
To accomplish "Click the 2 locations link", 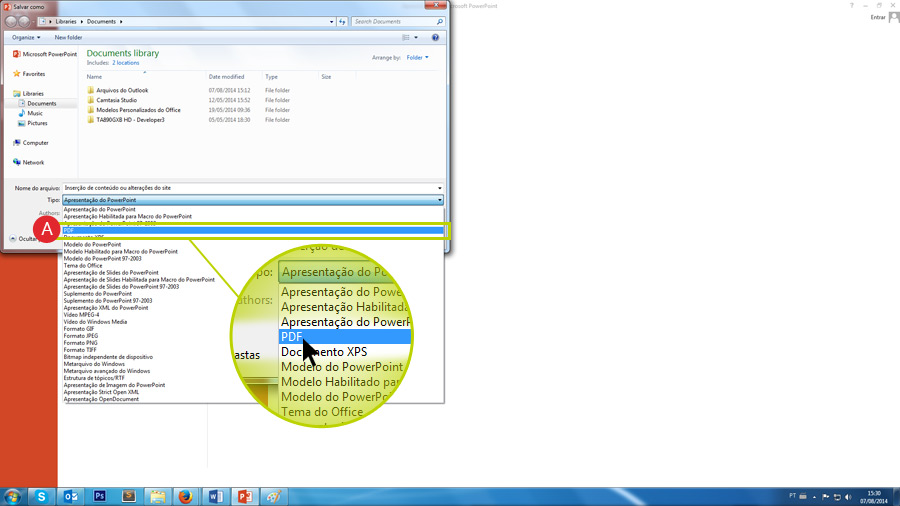I will click(x=126, y=63).
